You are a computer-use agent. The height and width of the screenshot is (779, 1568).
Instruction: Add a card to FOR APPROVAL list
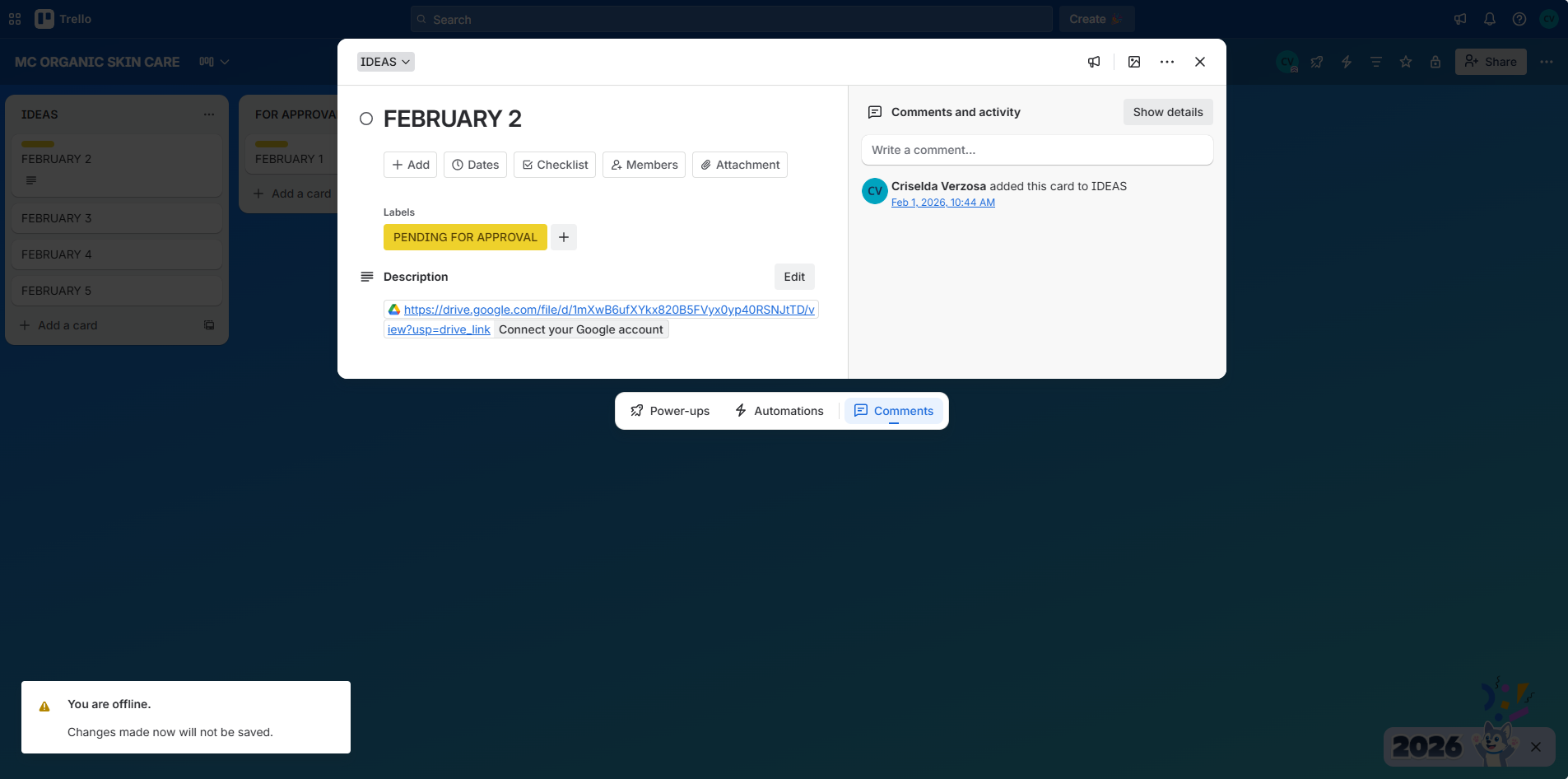point(293,194)
